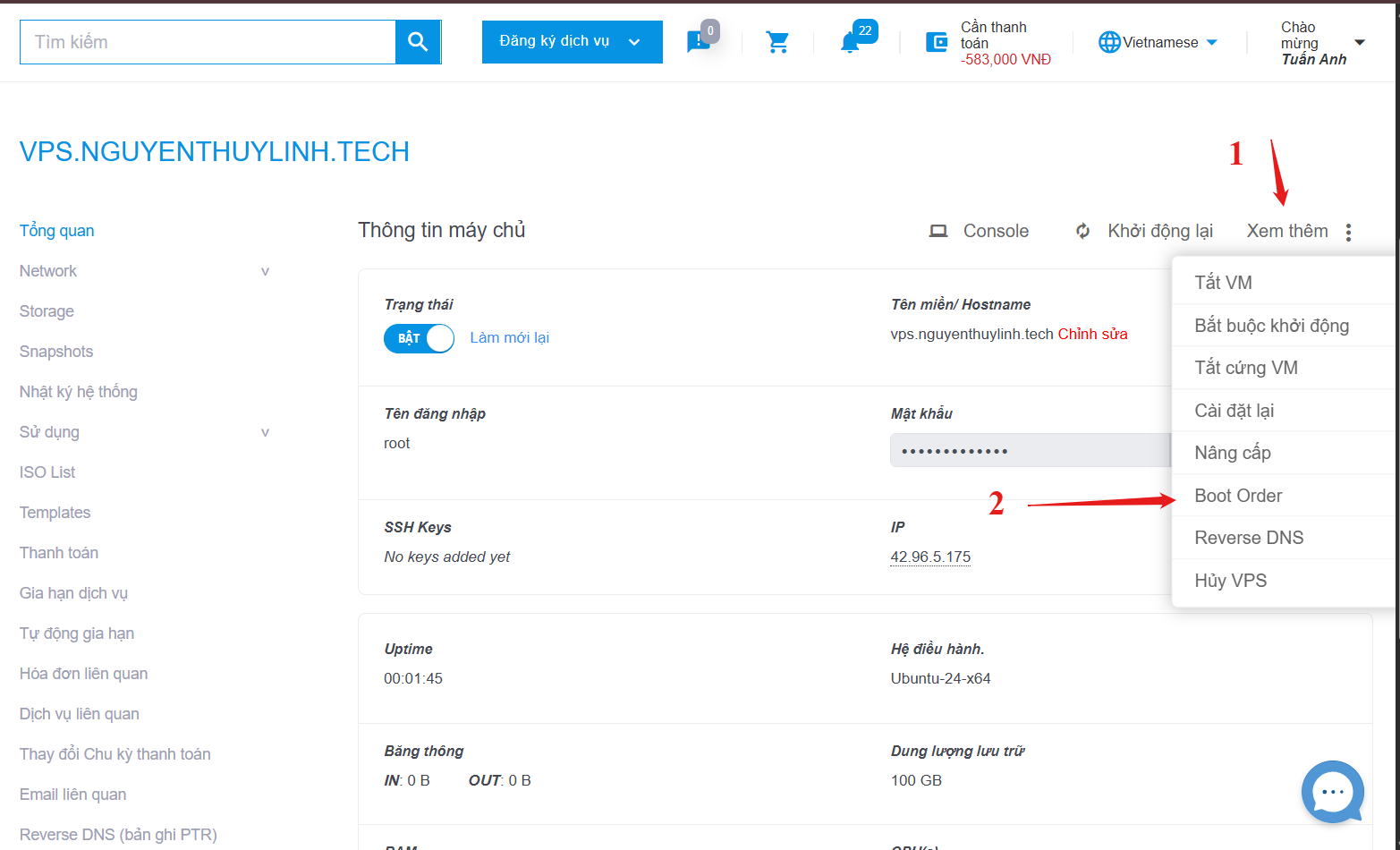The height and width of the screenshot is (850, 1400).
Task: Open Reverse DNS (bản ghi PTR) sidebar item
Action: (x=119, y=835)
